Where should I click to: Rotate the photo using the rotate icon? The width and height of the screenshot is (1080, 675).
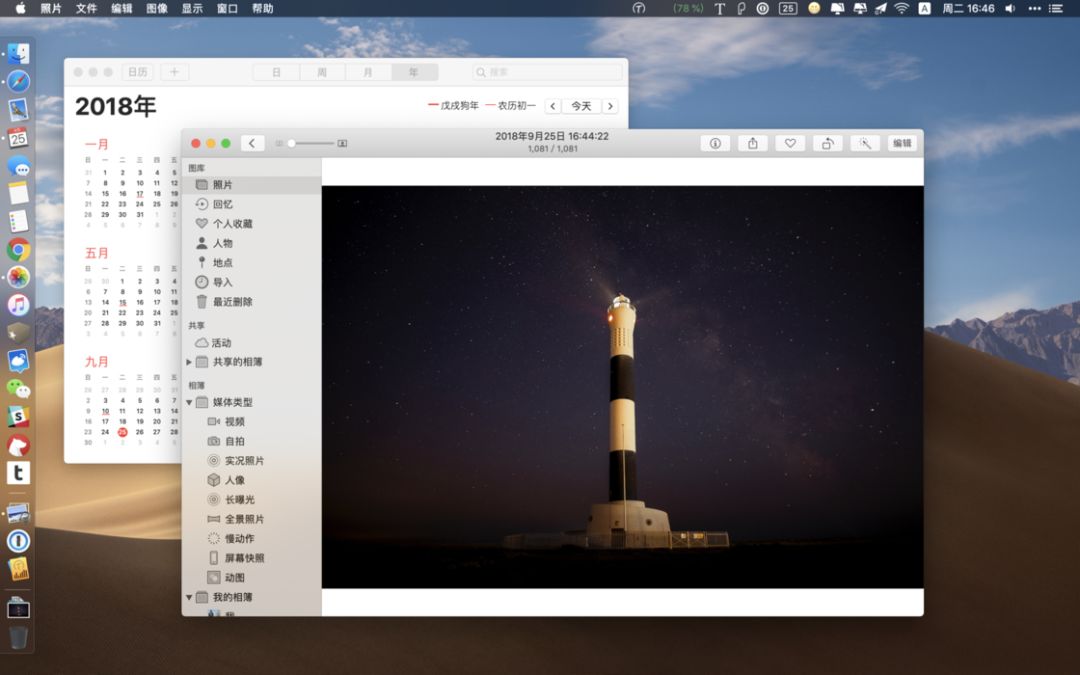(827, 143)
